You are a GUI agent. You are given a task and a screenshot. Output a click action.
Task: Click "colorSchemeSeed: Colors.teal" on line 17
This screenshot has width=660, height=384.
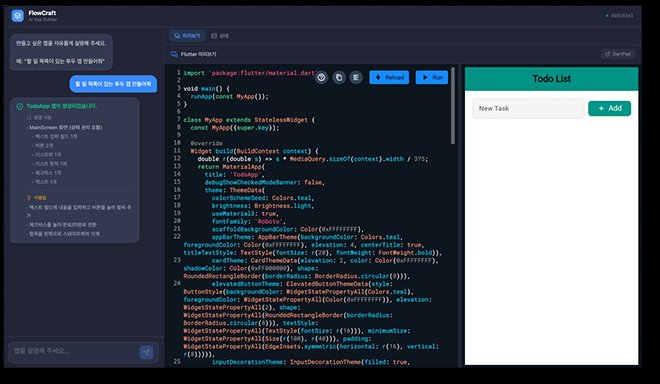[263, 198]
